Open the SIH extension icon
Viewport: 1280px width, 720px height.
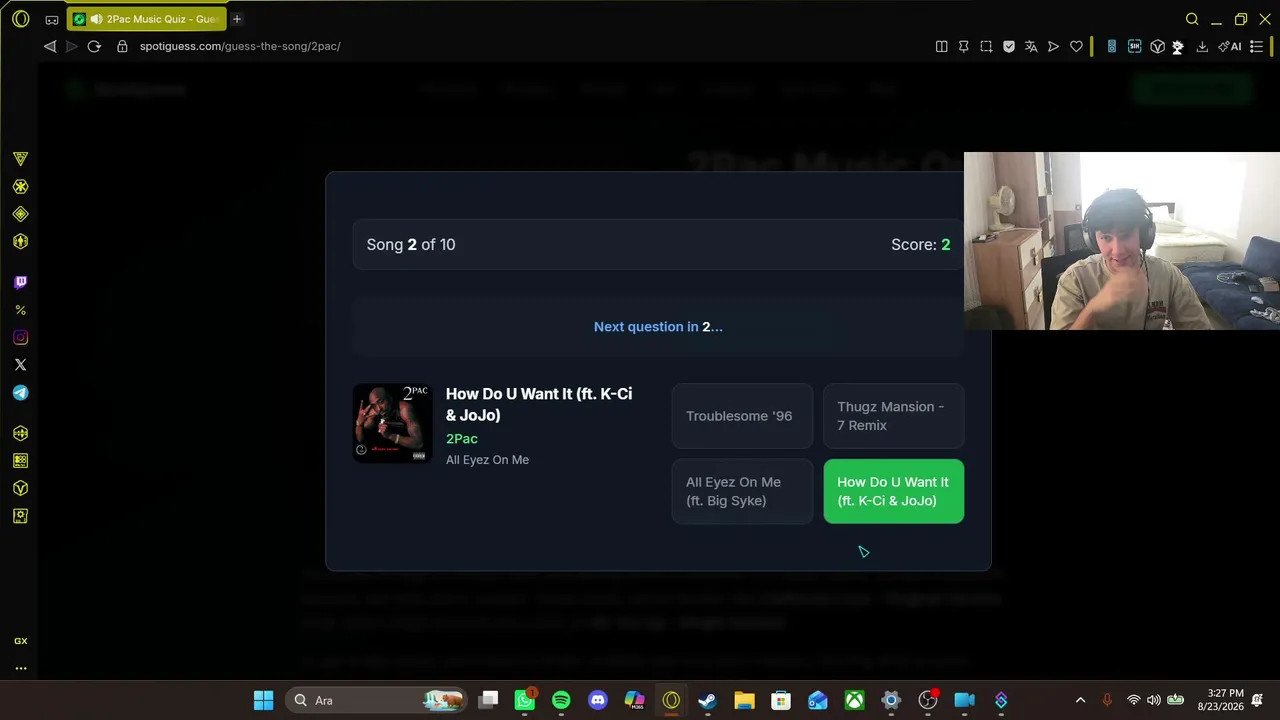click(1134, 46)
